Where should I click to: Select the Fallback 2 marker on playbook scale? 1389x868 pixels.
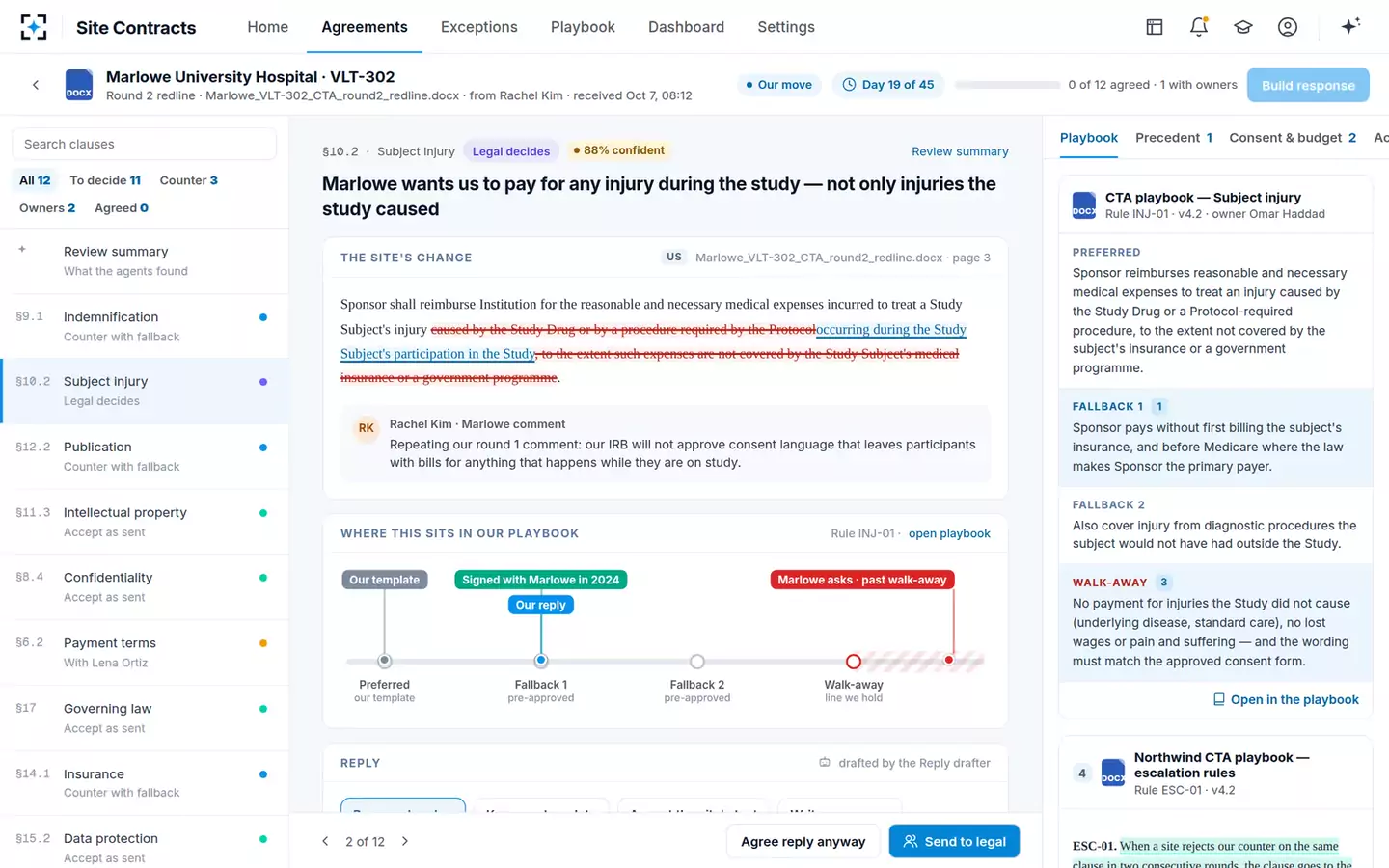[x=697, y=662]
